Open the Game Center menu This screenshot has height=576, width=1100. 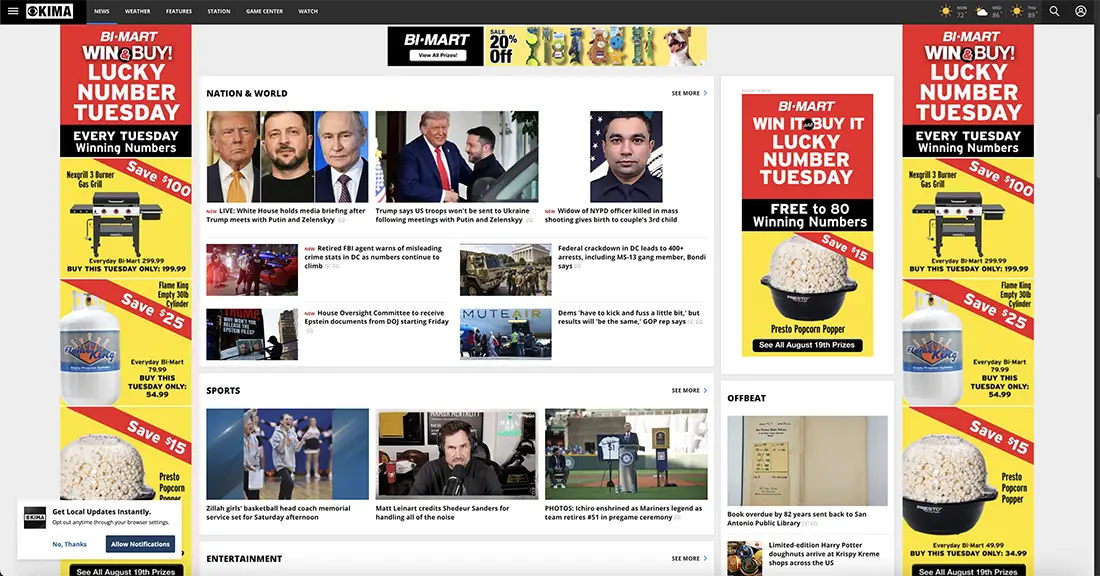pos(264,11)
